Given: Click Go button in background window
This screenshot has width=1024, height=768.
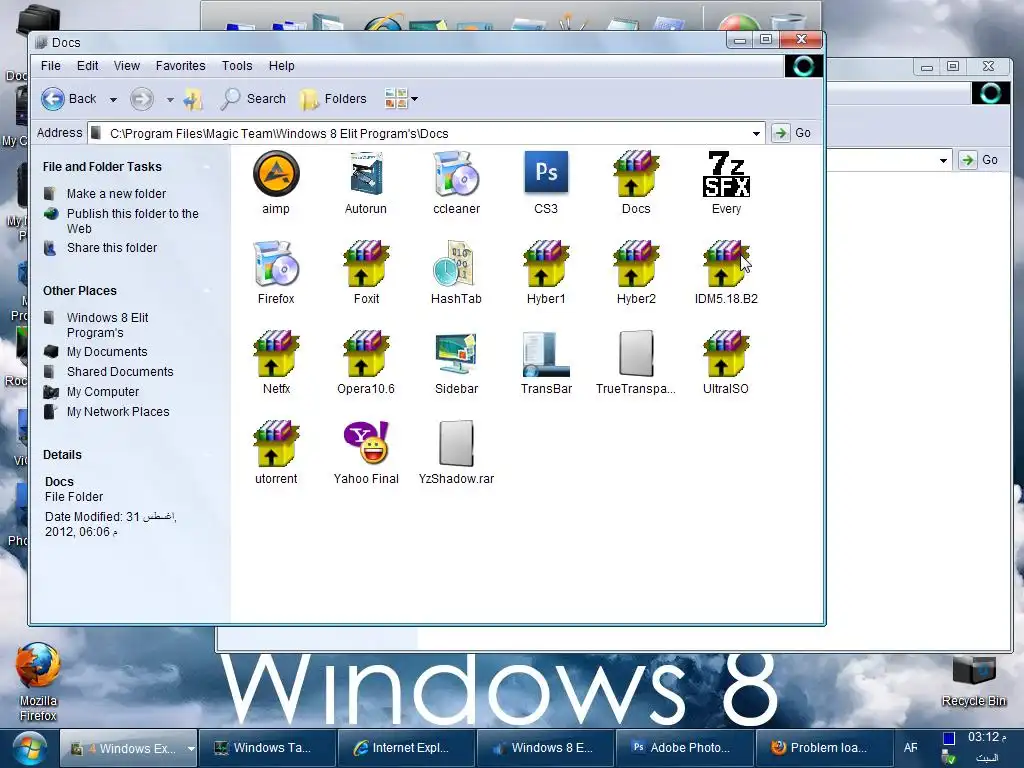Looking at the screenshot, I should click(979, 160).
